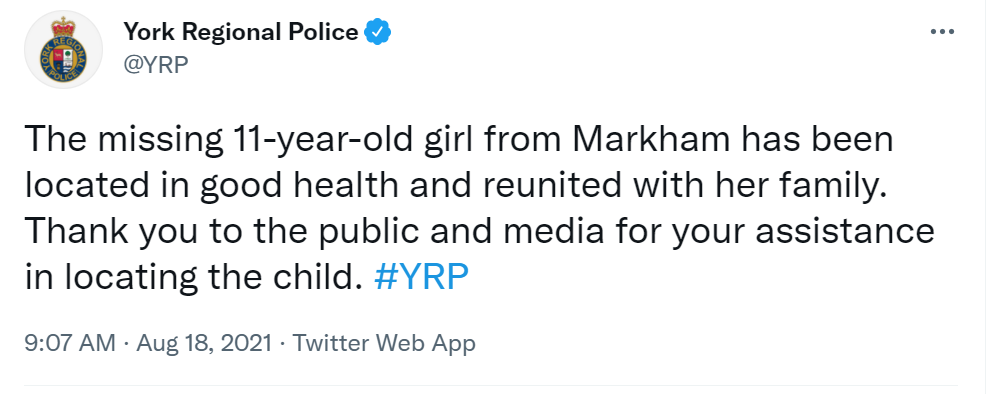
Task: Open the York Regional Police display name
Action: point(240,32)
